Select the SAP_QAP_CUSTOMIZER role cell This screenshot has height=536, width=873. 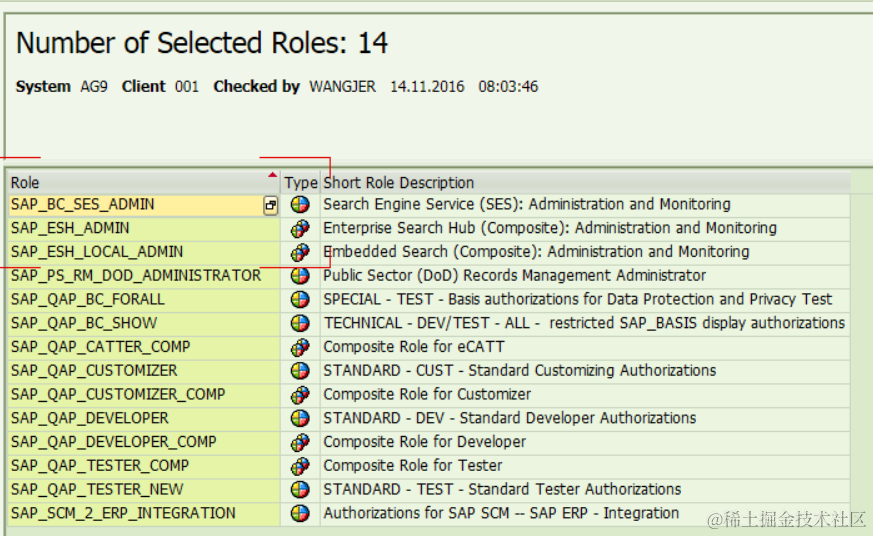pyautogui.click(x=144, y=371)
